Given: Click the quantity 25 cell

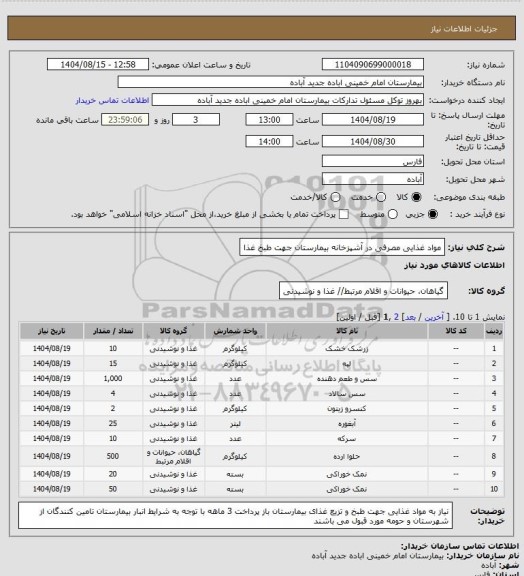Looking at the screenshot, I should [x=113, y=423].
